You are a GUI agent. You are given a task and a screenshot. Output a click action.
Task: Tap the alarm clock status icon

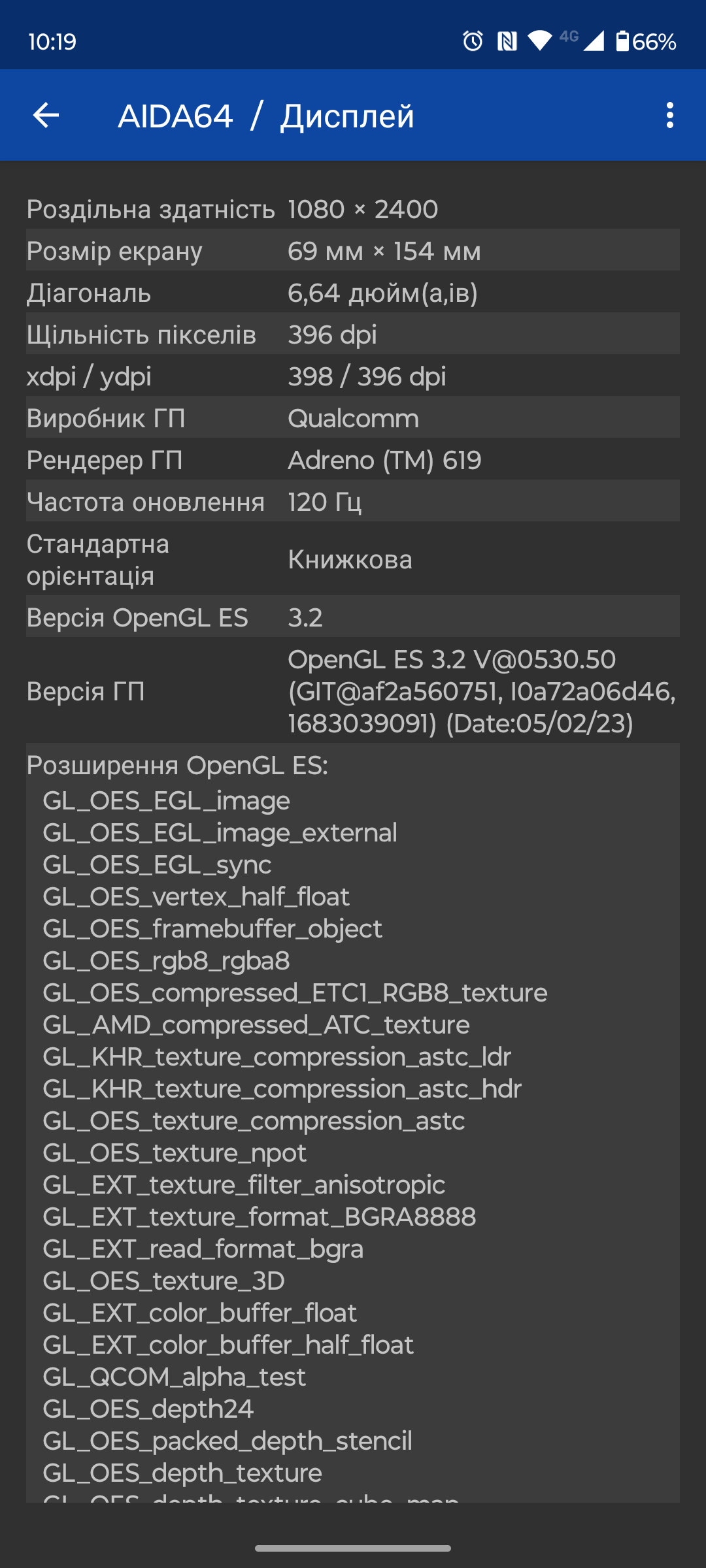coord(473,41)
